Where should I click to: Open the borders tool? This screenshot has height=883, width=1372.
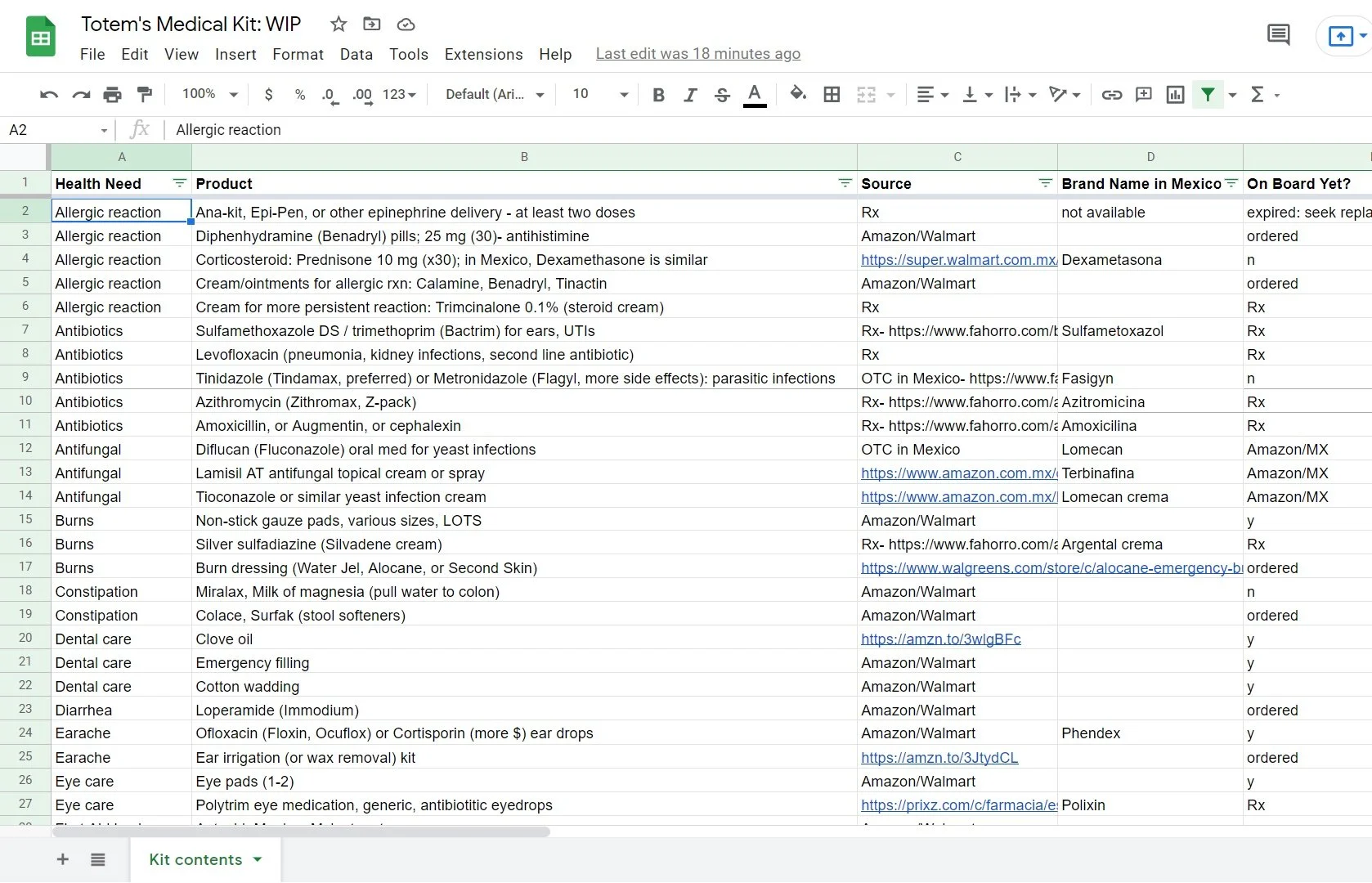pyautogui.click(x=832, y=95)
